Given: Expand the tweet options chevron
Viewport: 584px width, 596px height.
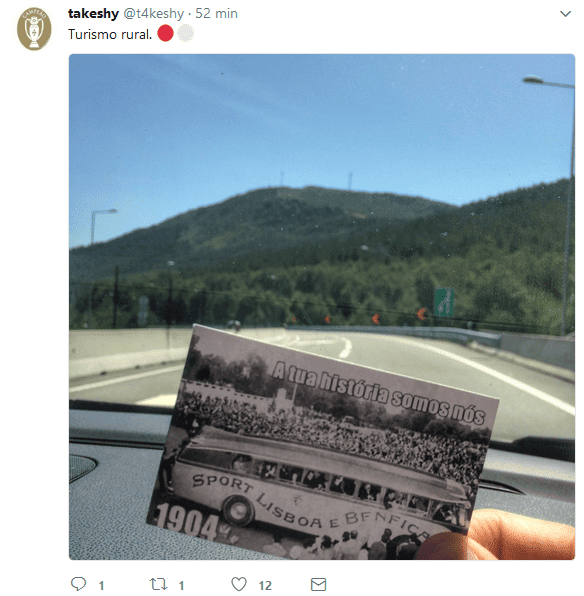Looking at the screenshot, I should (x=565, y=14).
